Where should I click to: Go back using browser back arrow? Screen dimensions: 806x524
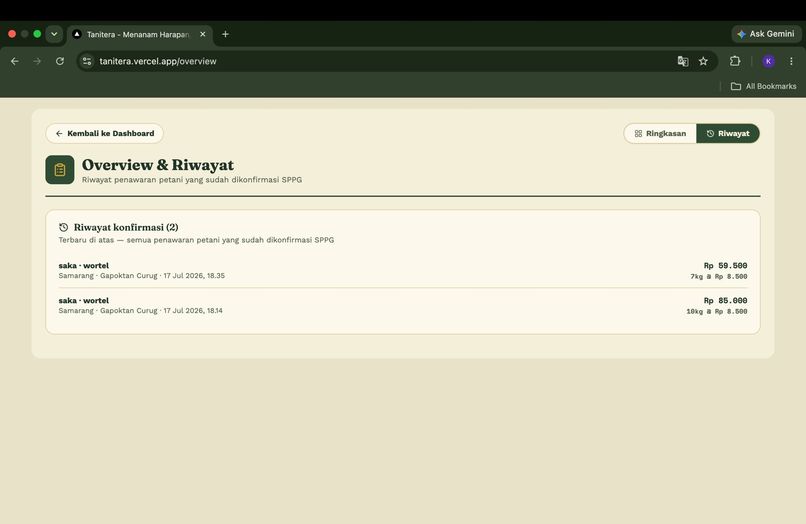tap(15, 61)
